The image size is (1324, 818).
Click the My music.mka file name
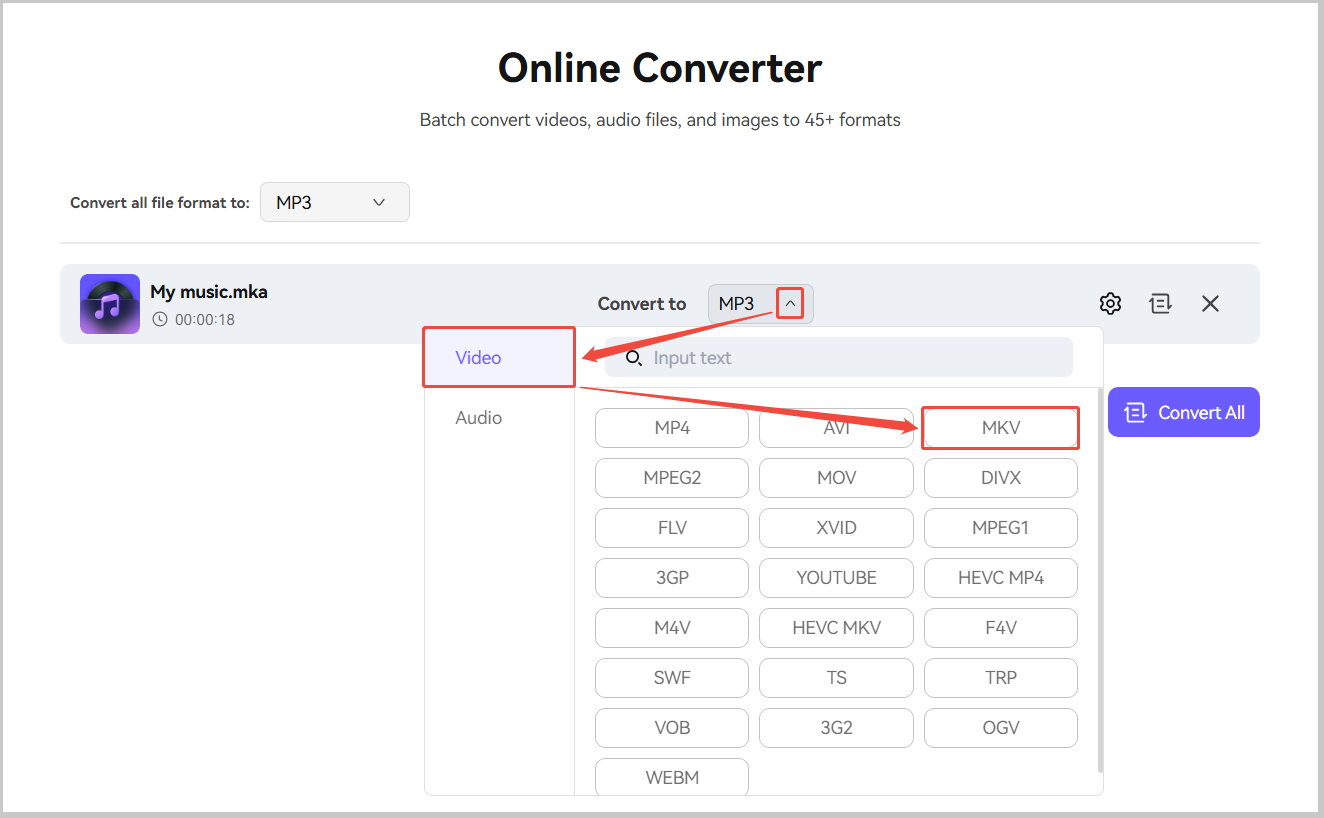click(x=209, y=292)
